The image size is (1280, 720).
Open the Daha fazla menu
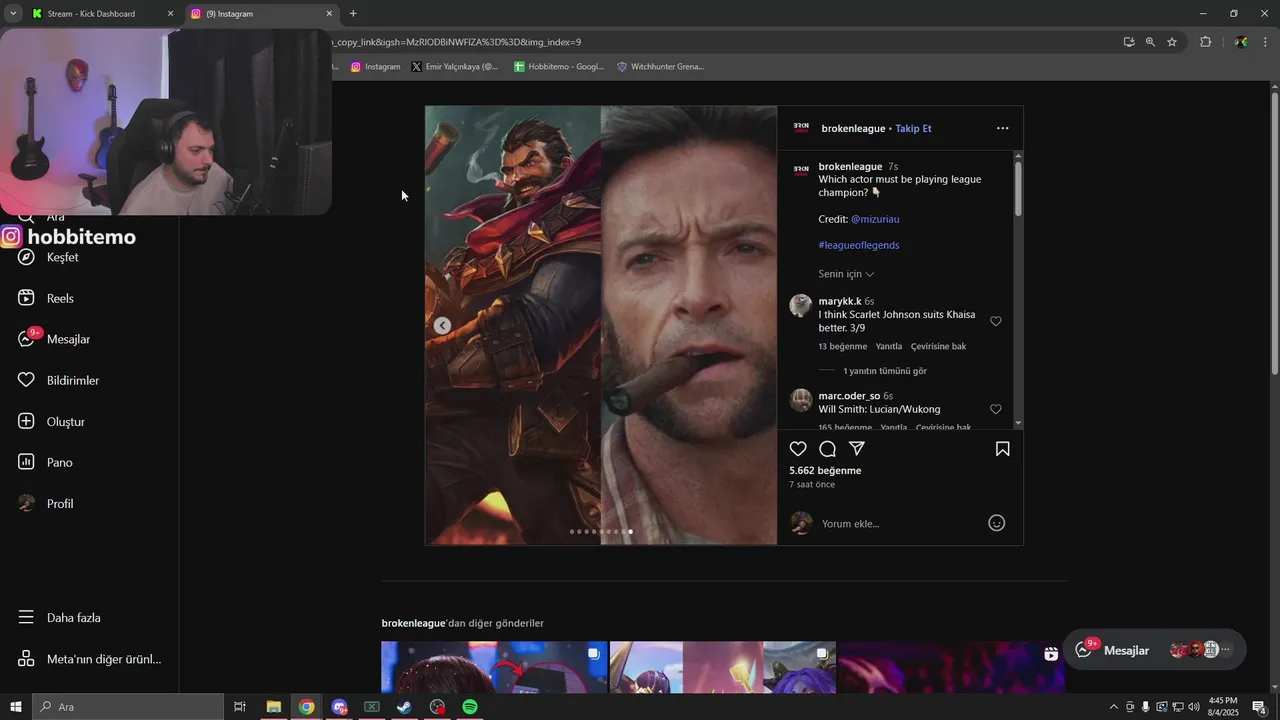[60, 617]
